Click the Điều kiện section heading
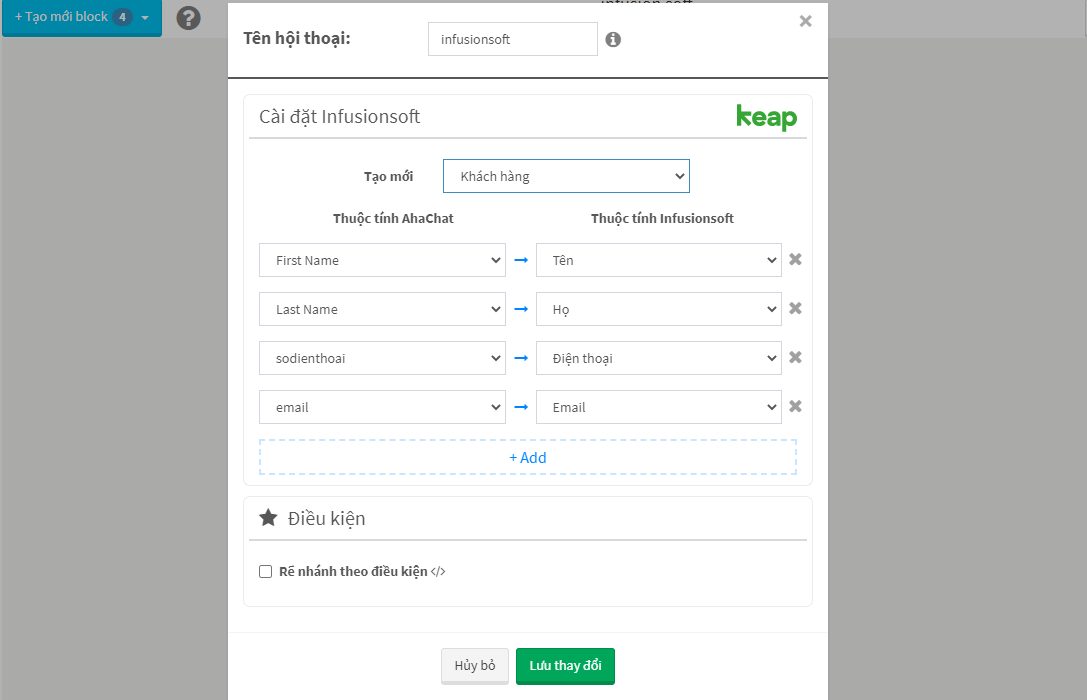1087x700 pixels. 327,518
